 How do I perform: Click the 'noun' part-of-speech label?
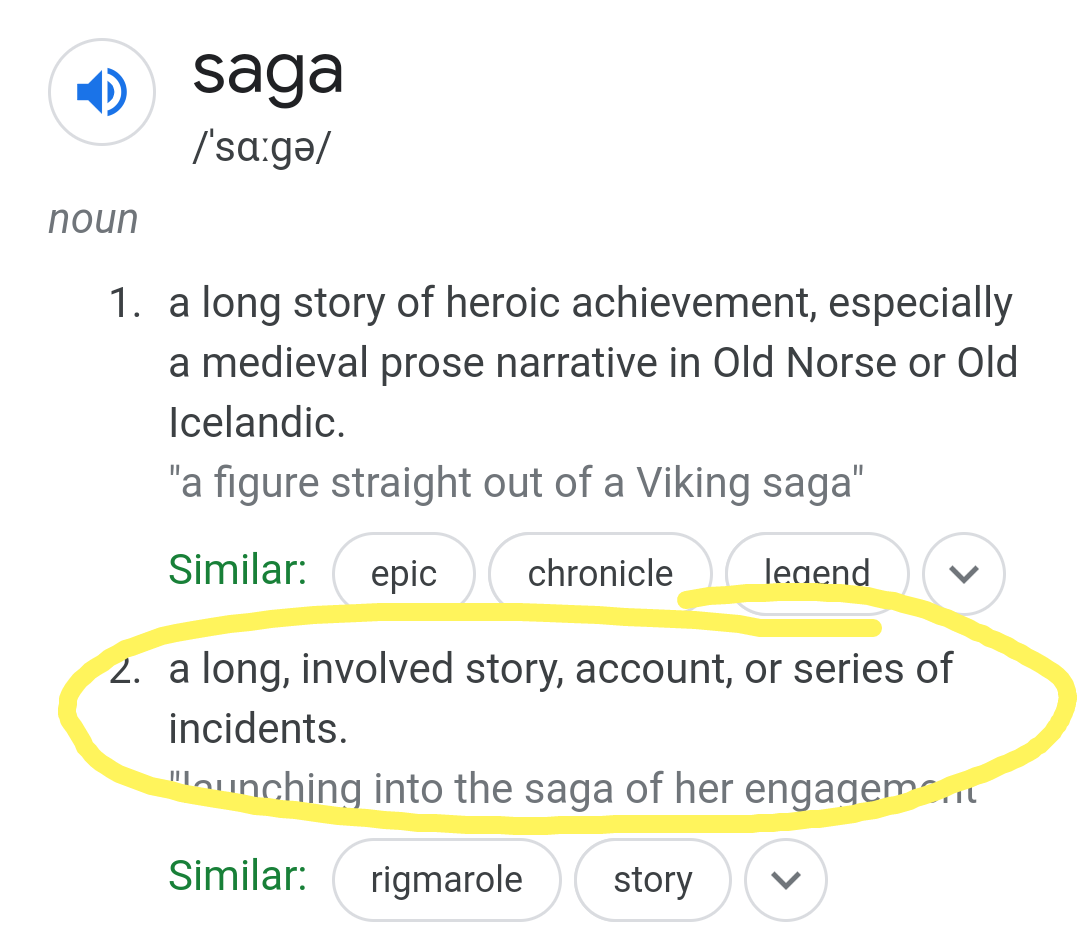point(93,220)
